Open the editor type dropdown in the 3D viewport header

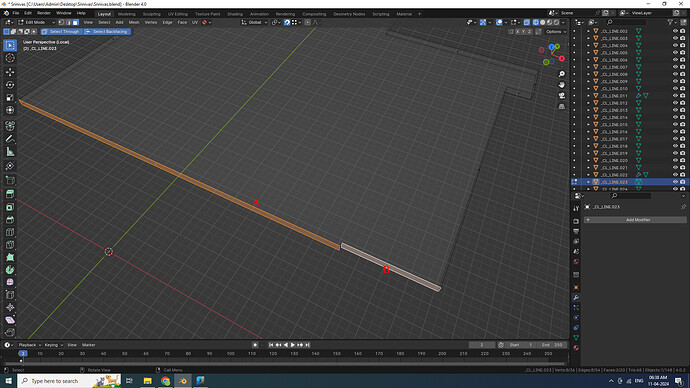coord(9,22)
